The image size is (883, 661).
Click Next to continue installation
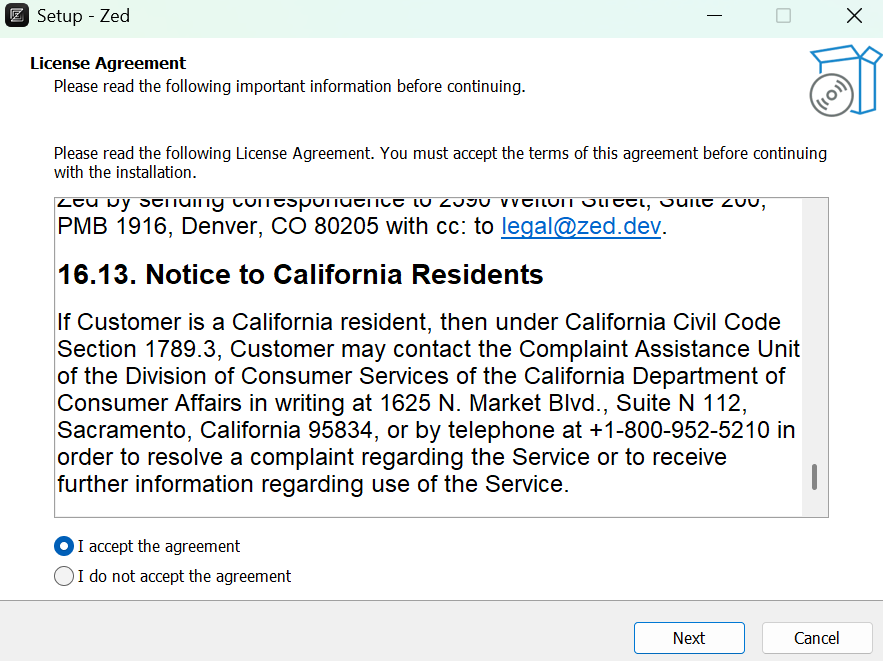click(x=689, y=638)
